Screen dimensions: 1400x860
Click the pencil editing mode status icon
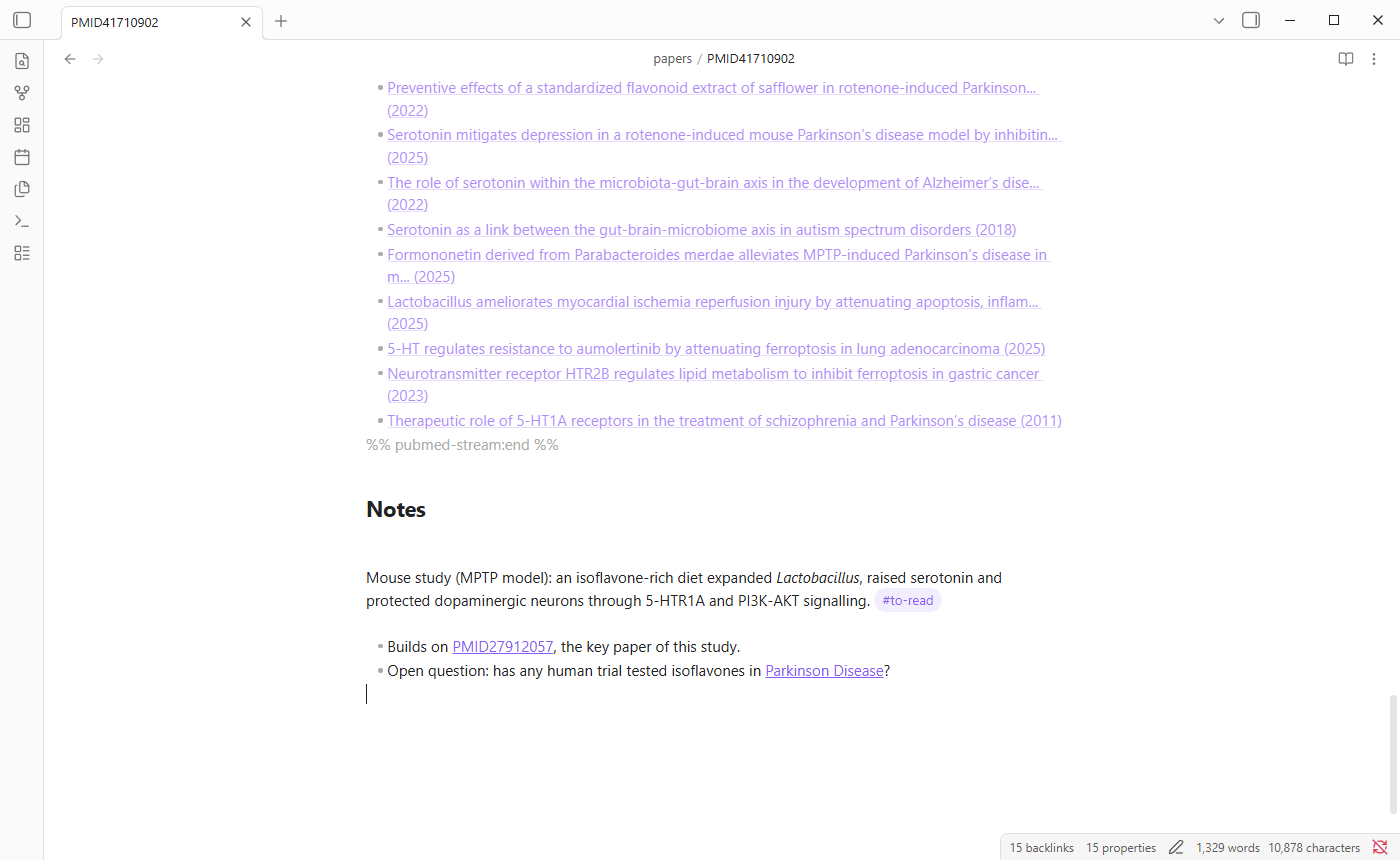1176,847
